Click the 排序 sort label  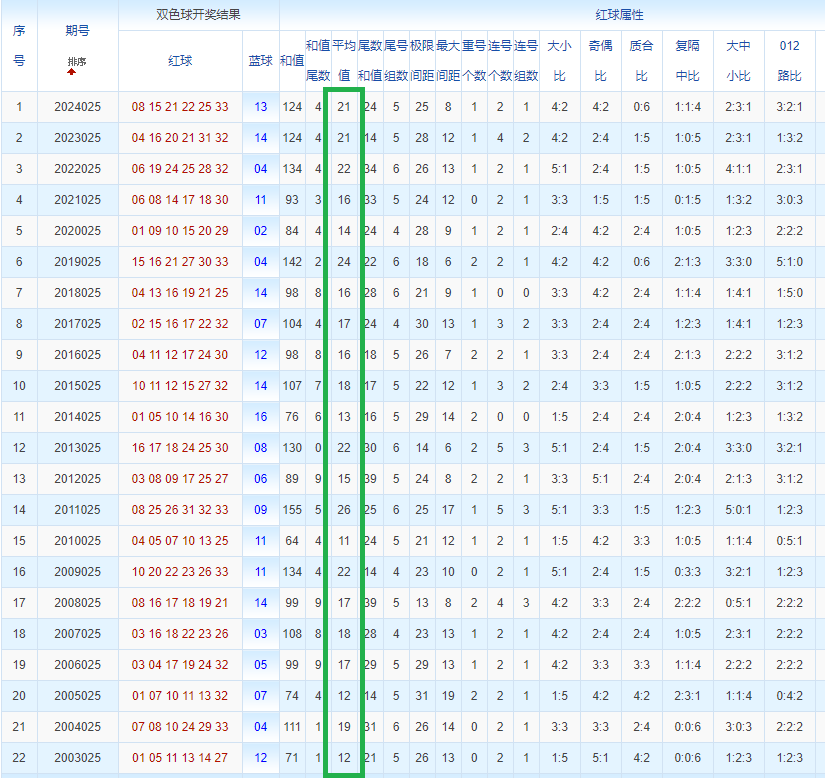tap(77, 62)
